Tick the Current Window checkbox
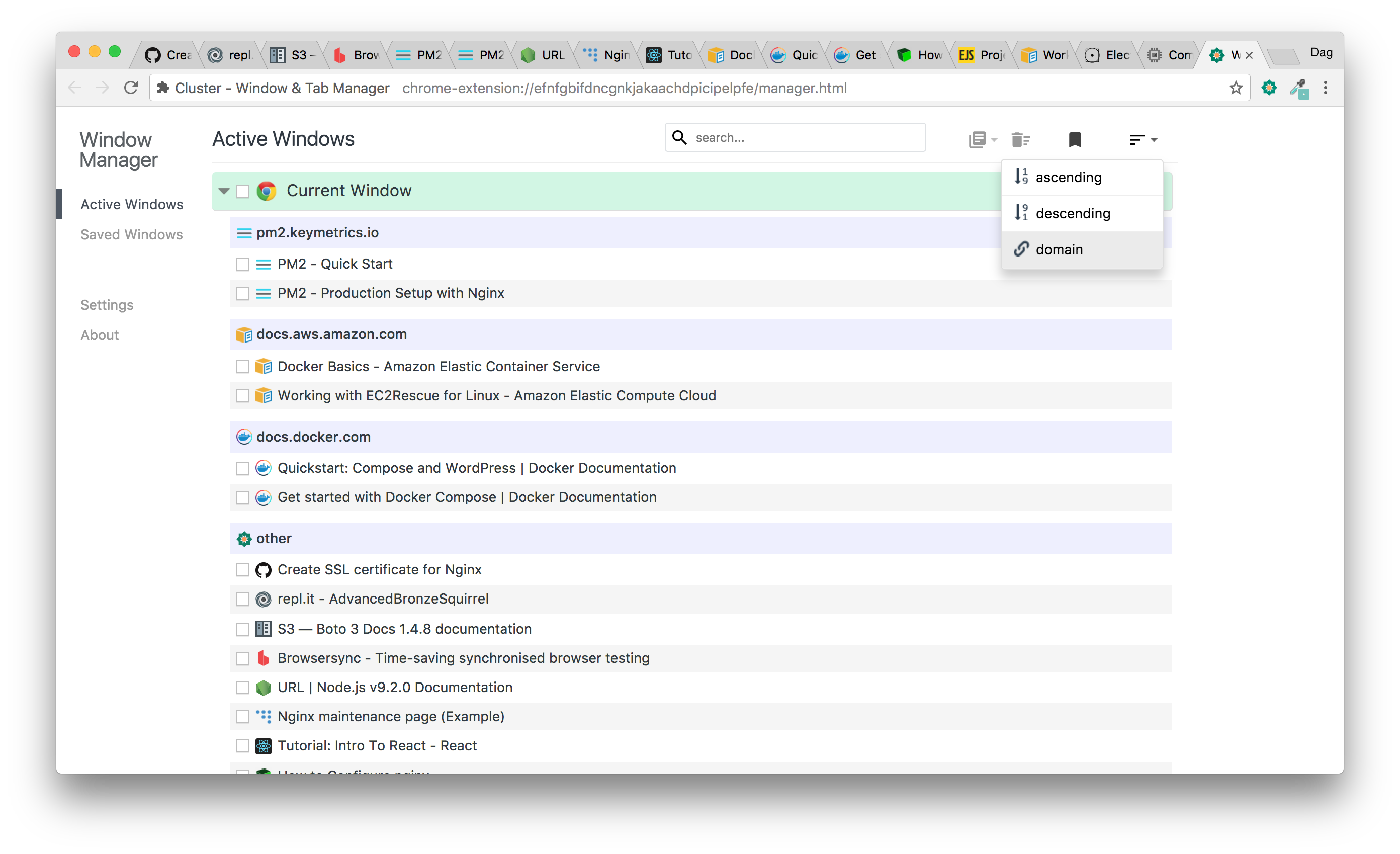 pos(242,192)
